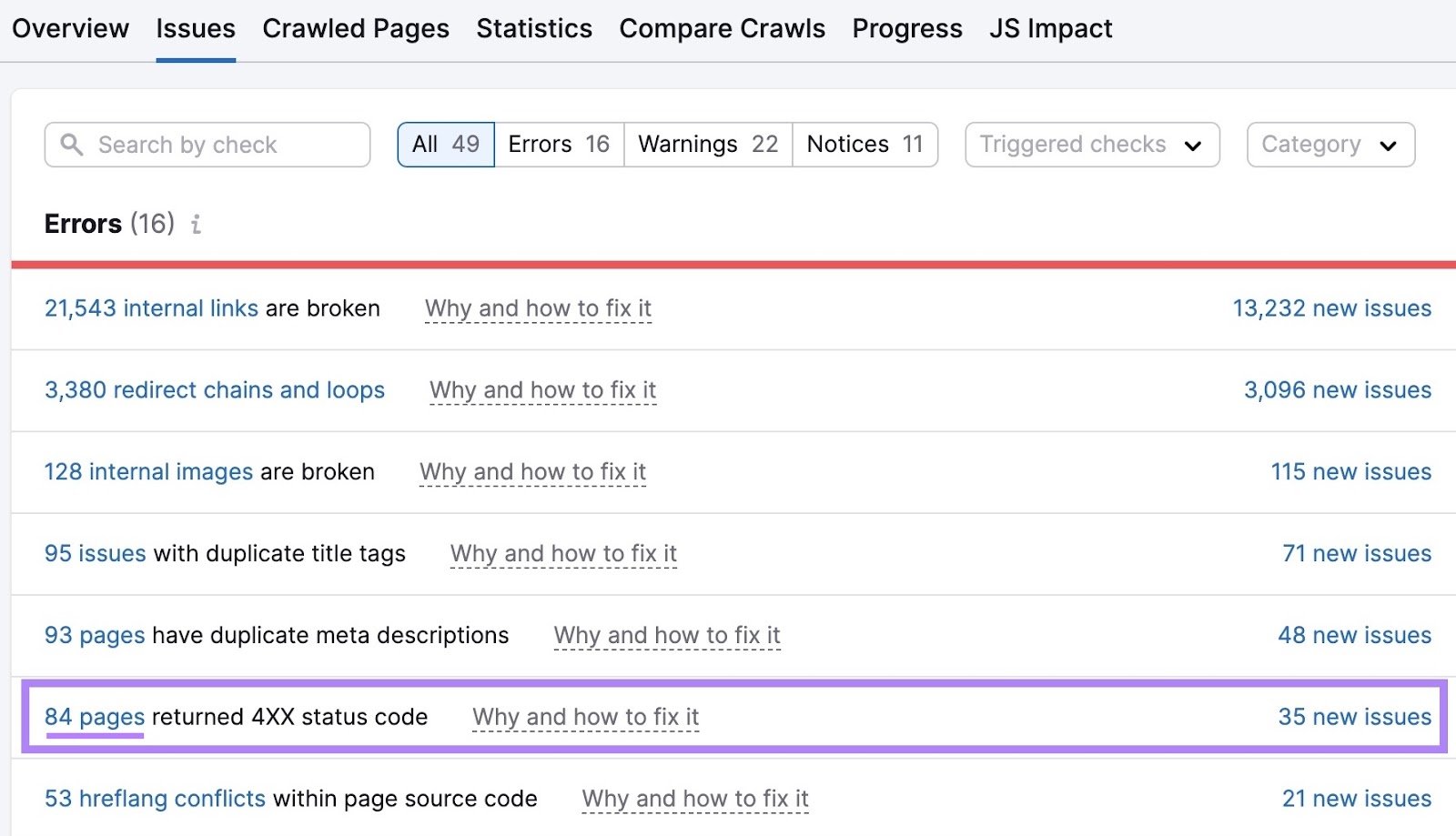Open the 95 issues duplicate title tags link
This screenshot has height=836, width=1456.
click(95, 554)
